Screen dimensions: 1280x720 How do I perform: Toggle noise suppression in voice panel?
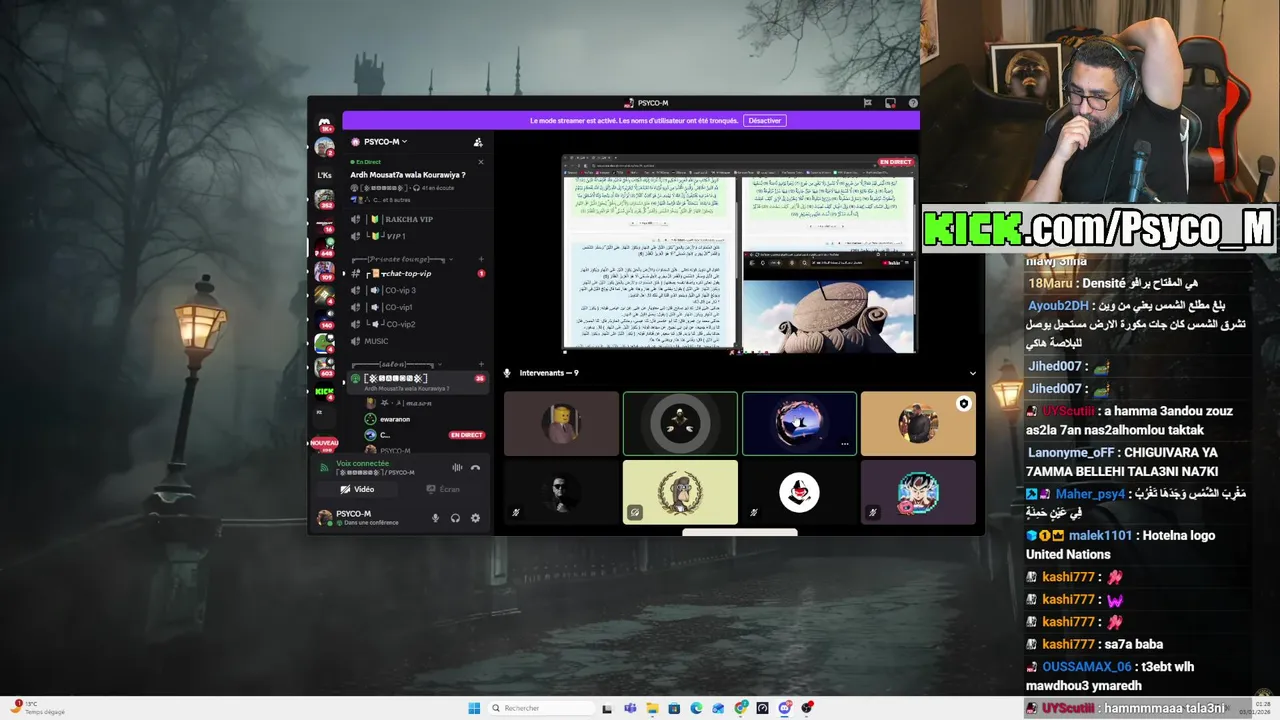click(457, 467)
